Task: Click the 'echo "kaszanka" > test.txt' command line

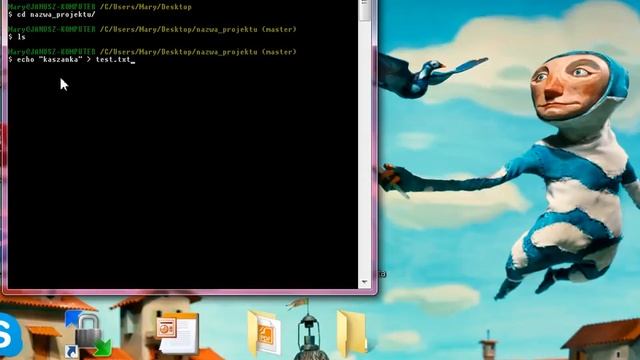Action: (x=71, y=60)
